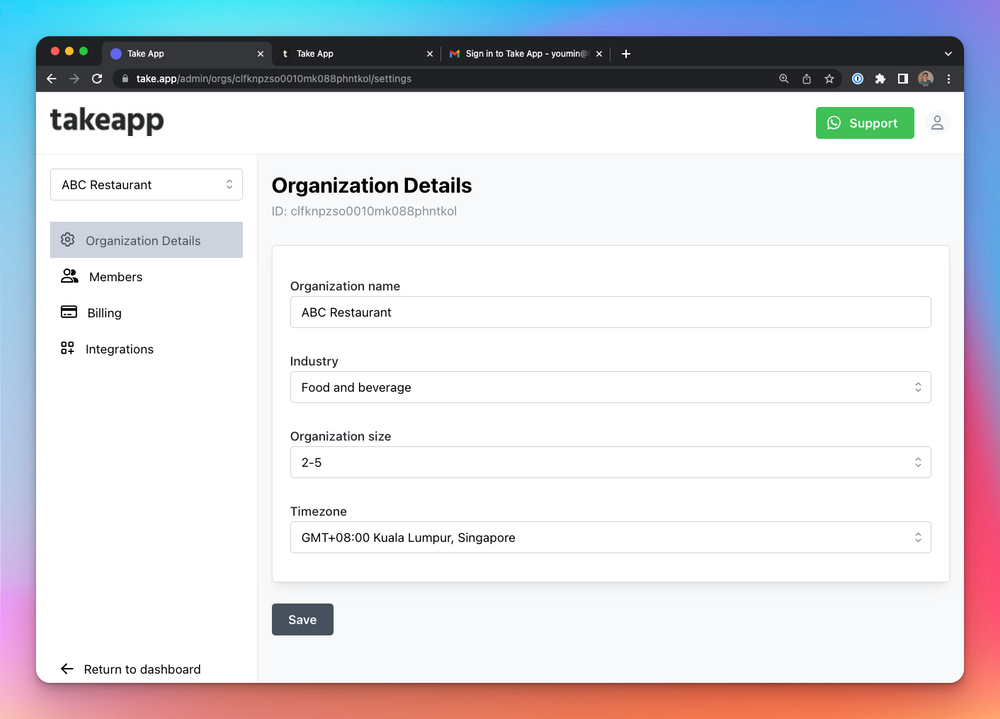Click the browser forward arrow
Screen dimensions: 1000x719
point(75,78)
